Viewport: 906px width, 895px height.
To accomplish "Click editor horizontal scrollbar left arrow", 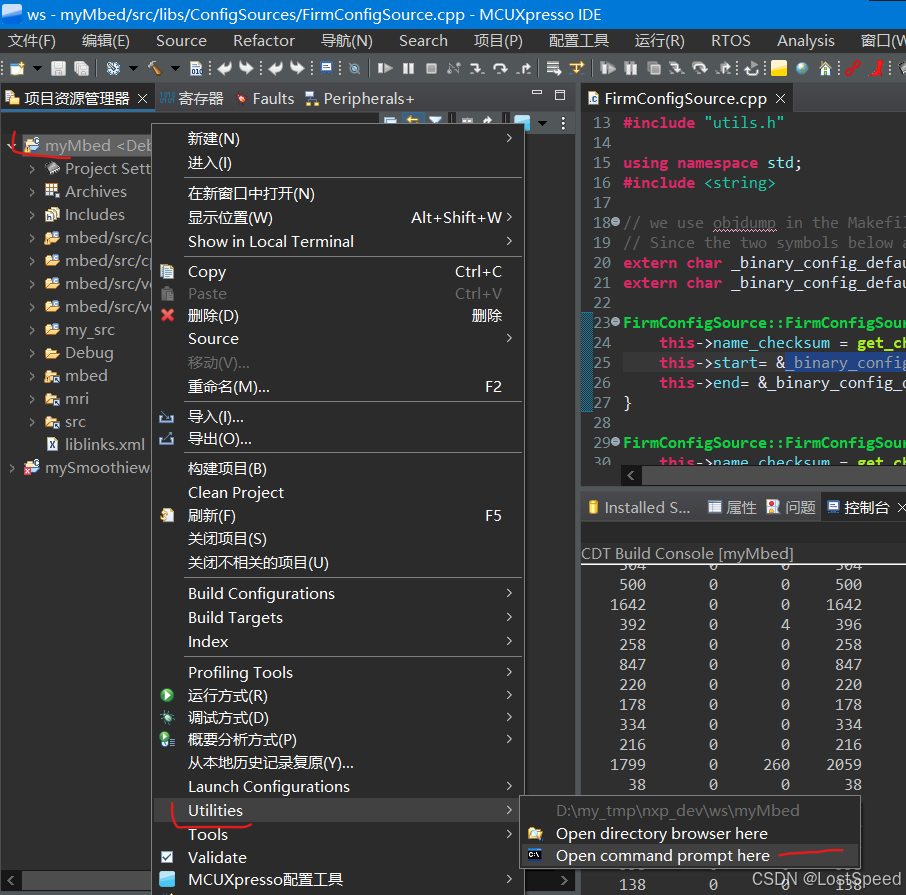I will pyautogui.click(x=631, y=476).
